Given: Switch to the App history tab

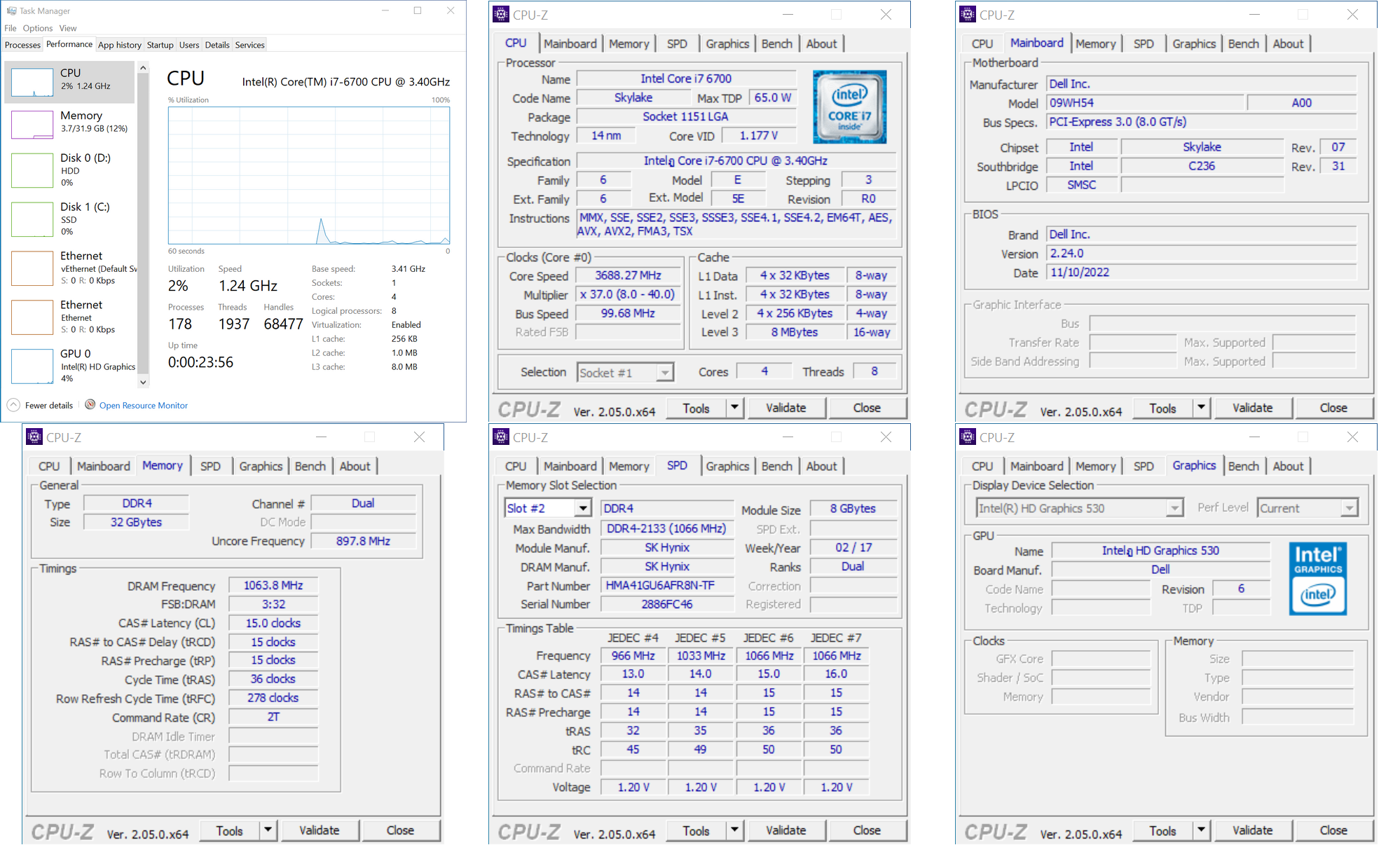Looking at the screenshot, I should [120, 45].
